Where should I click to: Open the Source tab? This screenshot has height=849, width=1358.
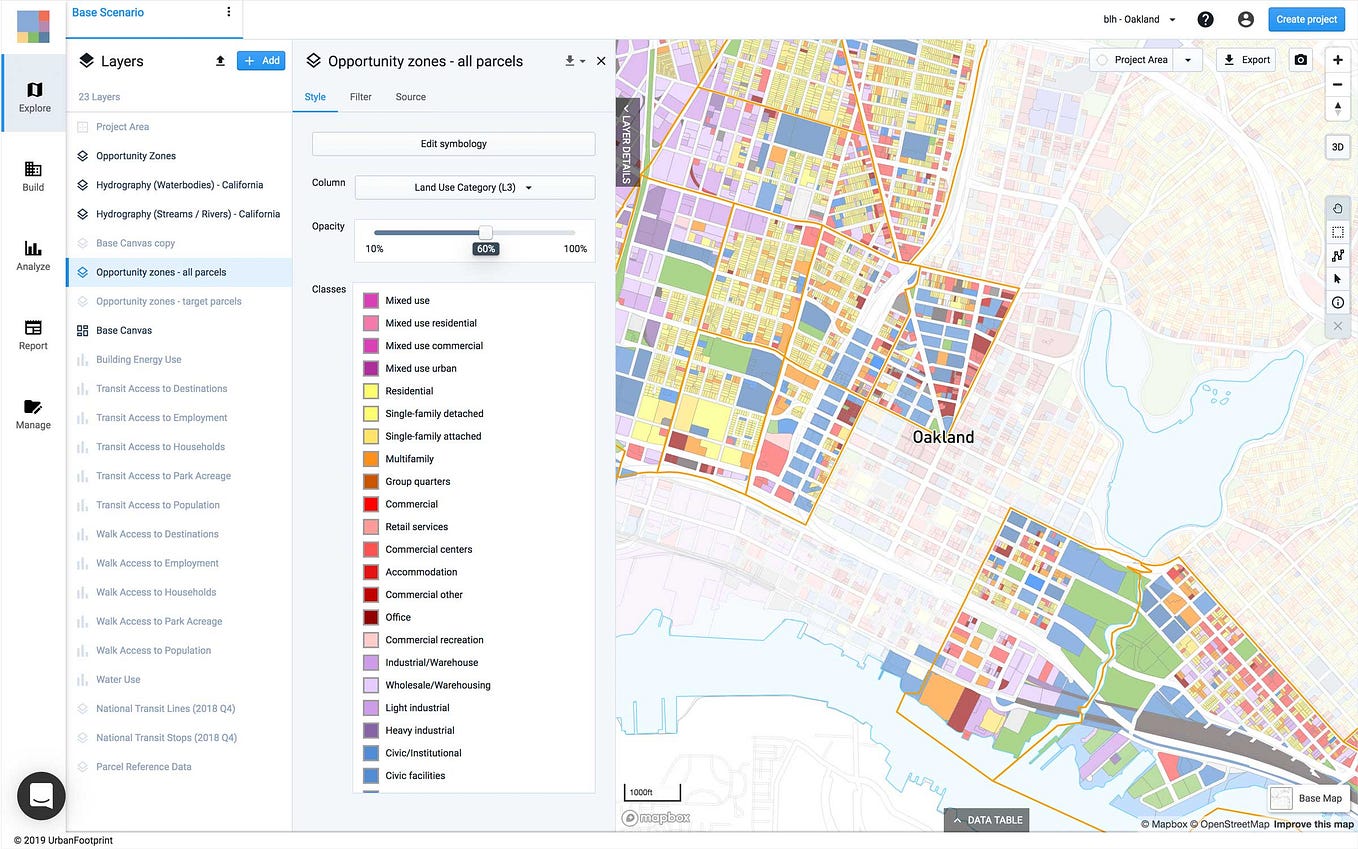[410, 97]
